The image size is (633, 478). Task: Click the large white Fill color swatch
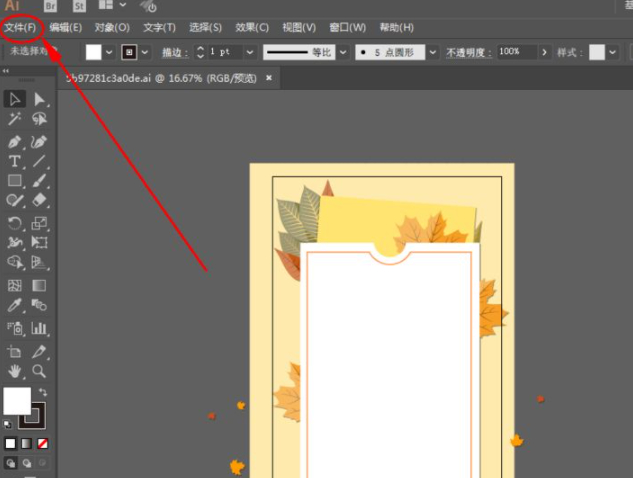pyautogui.click(x=17, y=401)
